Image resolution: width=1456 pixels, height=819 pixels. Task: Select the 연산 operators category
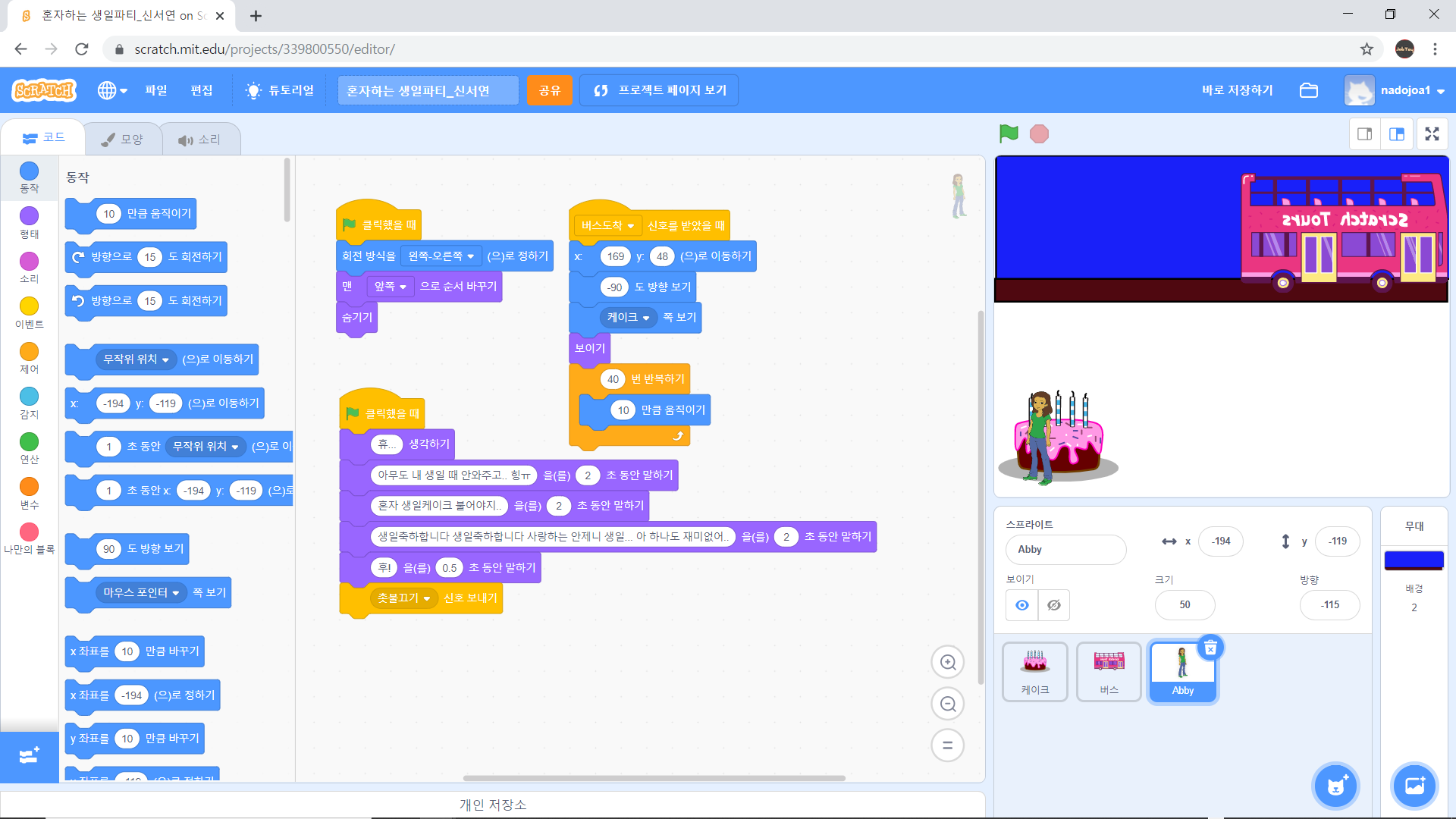(29, 448)
